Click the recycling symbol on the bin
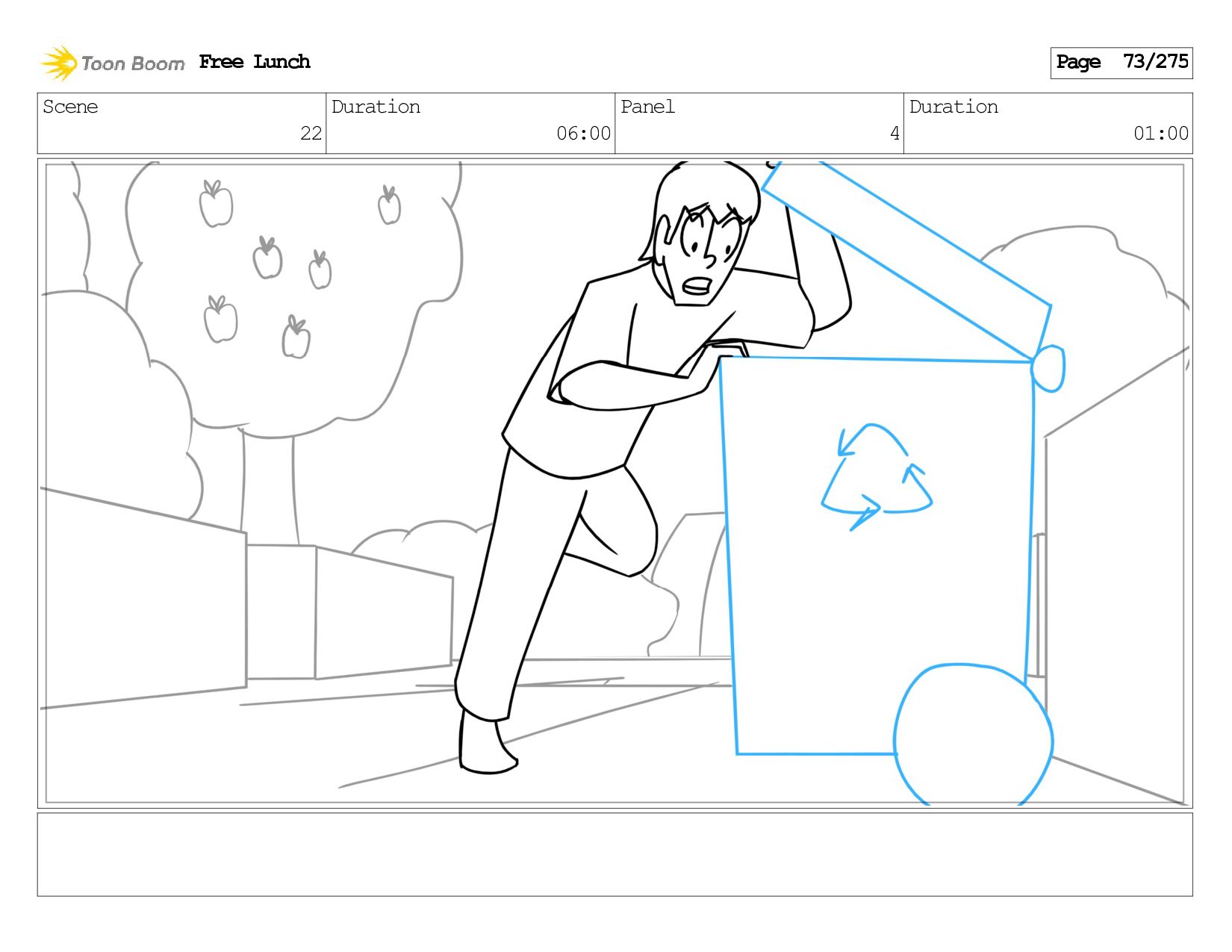Screen dimensions: 1232x952 (877, 477)
